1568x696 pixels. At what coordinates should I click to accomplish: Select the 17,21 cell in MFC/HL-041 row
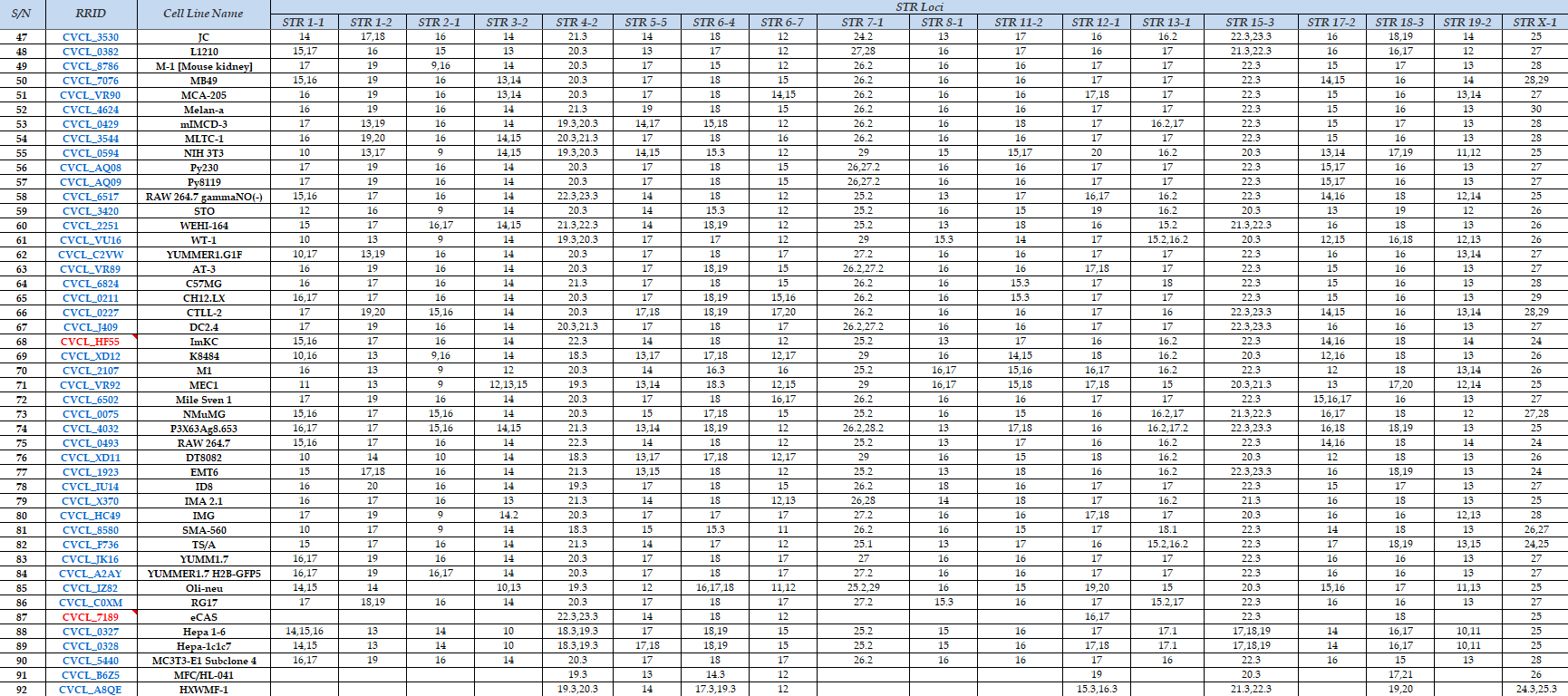(x=1400, y=675)
